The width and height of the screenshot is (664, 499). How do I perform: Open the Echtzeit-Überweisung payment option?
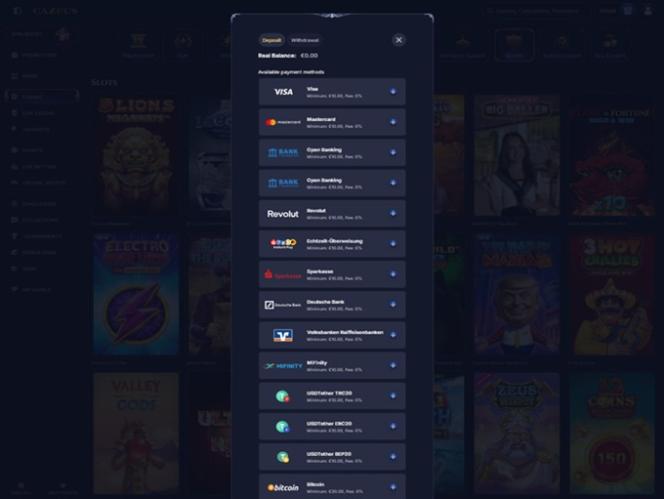tap(332, 244)
